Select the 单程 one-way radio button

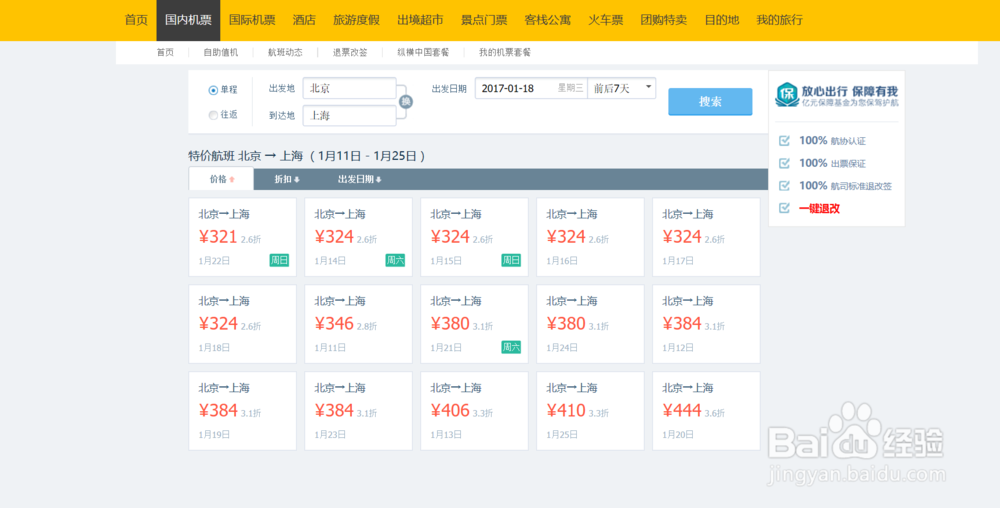[213, 90]
